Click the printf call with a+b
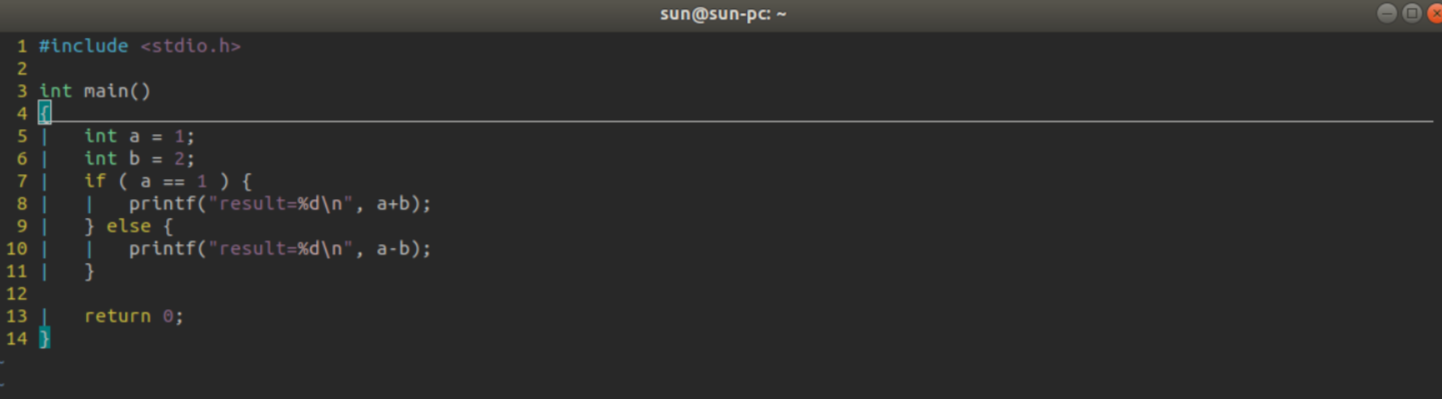The height and width of the screenshot is (399, 1442). pos(280,204)
